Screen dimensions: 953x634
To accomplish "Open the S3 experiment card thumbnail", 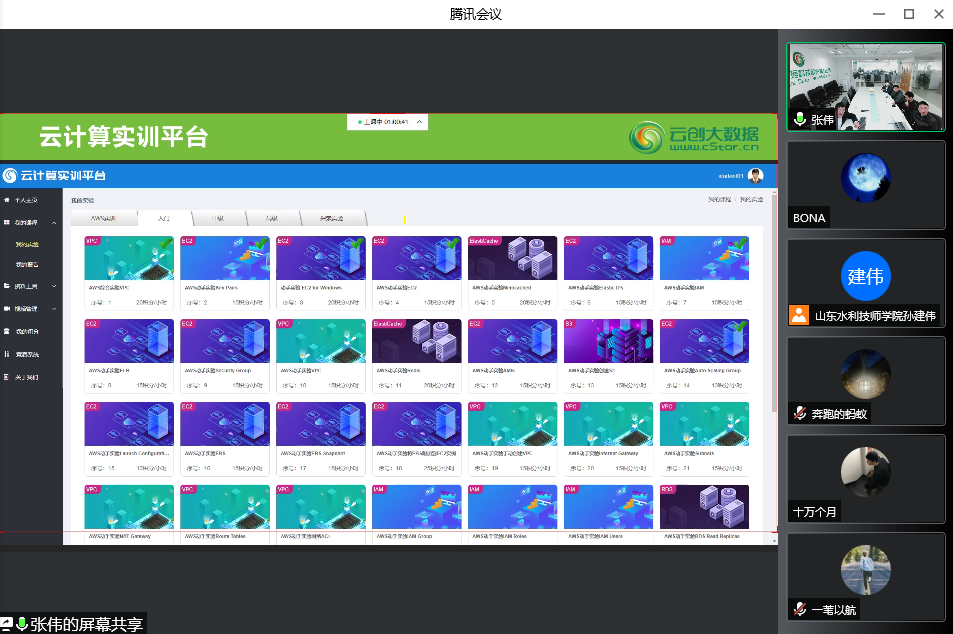I will 608,342.
